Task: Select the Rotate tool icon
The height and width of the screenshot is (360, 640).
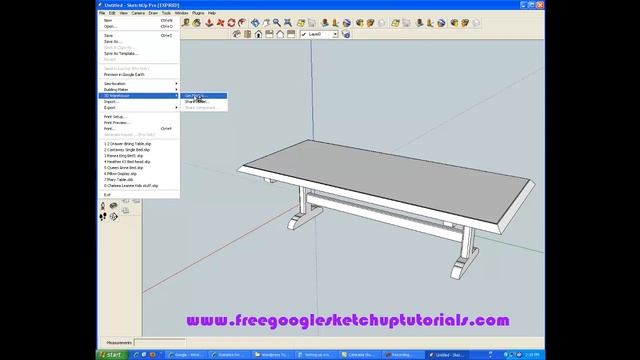Action: tap(231, 23)
